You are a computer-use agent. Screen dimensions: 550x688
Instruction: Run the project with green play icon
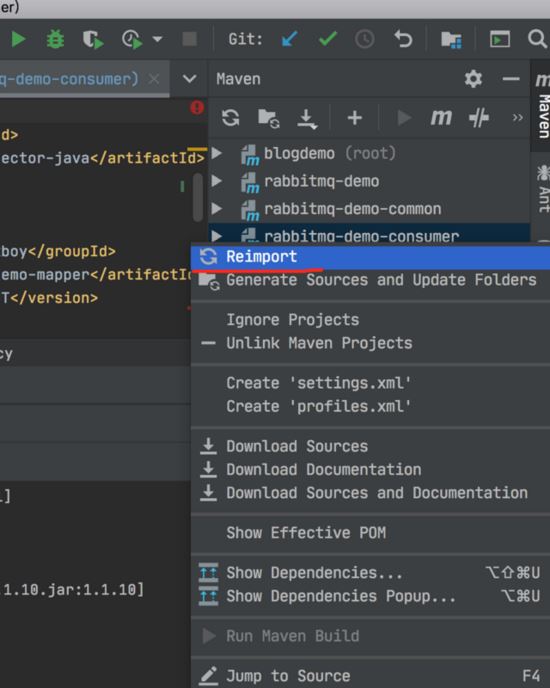tap(18, 39)
